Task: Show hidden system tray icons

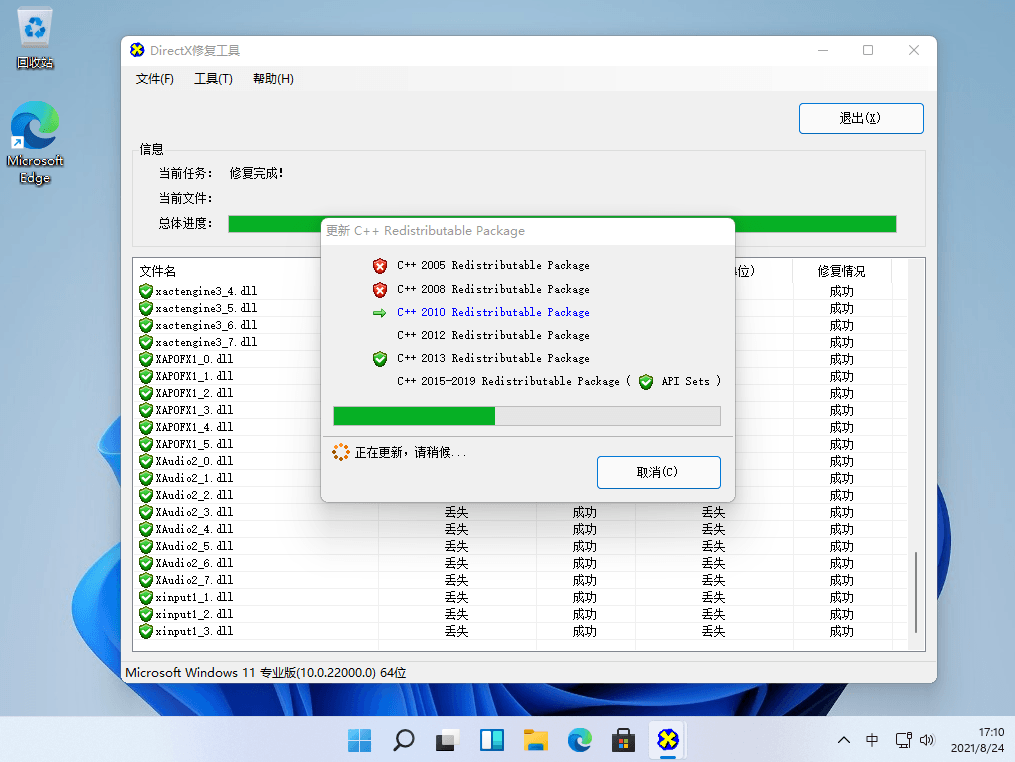Action: [843, 740]
